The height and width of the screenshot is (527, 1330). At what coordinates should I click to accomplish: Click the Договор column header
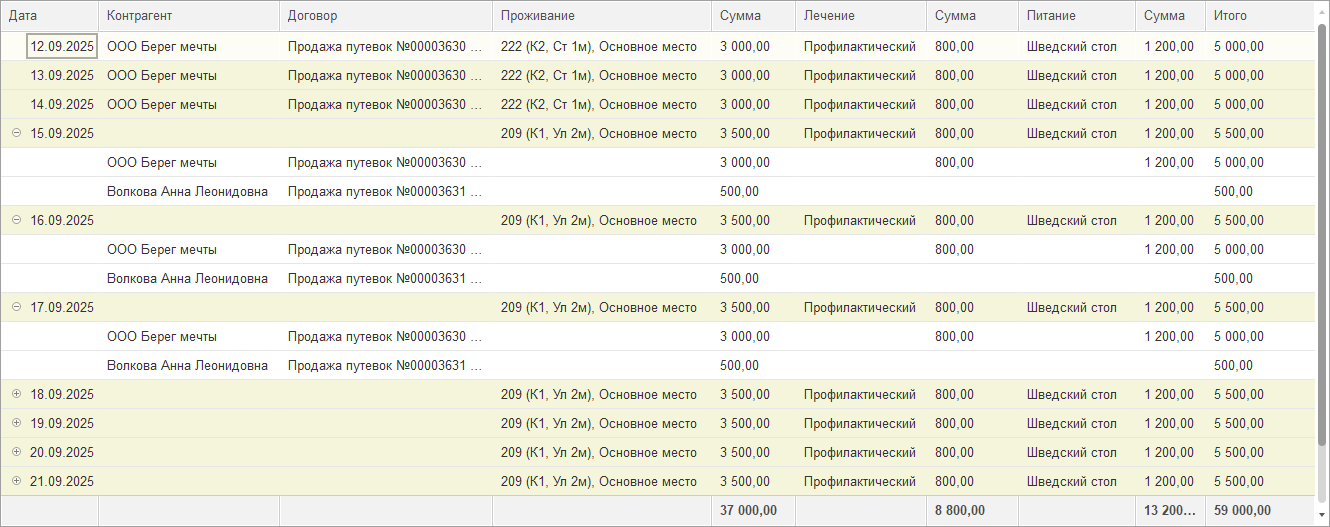point(385,16)
